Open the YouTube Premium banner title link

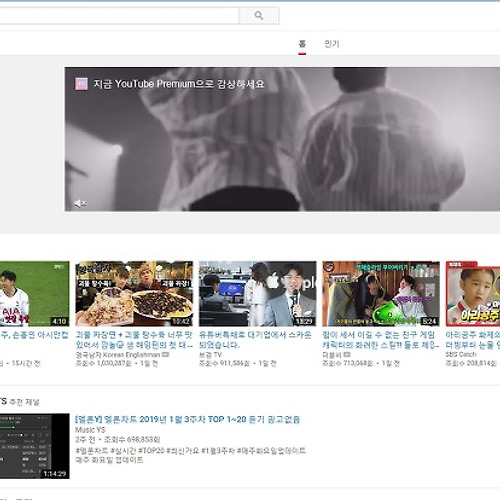pyautogui.click(x=179, y=84)
